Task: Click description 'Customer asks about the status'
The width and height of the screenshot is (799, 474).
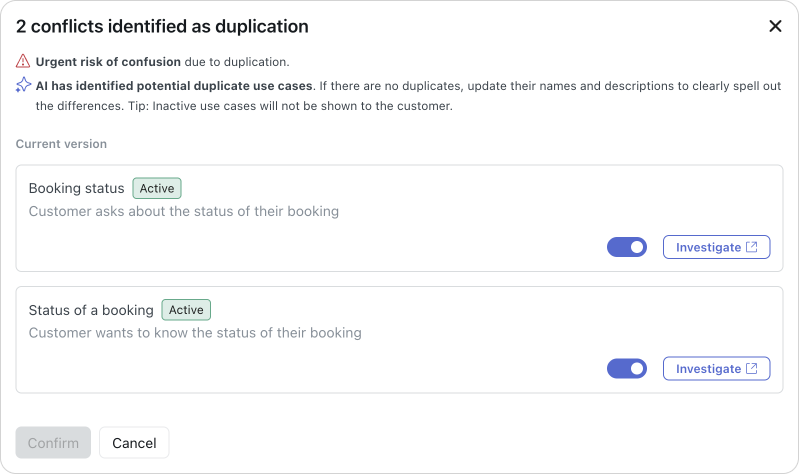Action: click(x=184, y=211)
